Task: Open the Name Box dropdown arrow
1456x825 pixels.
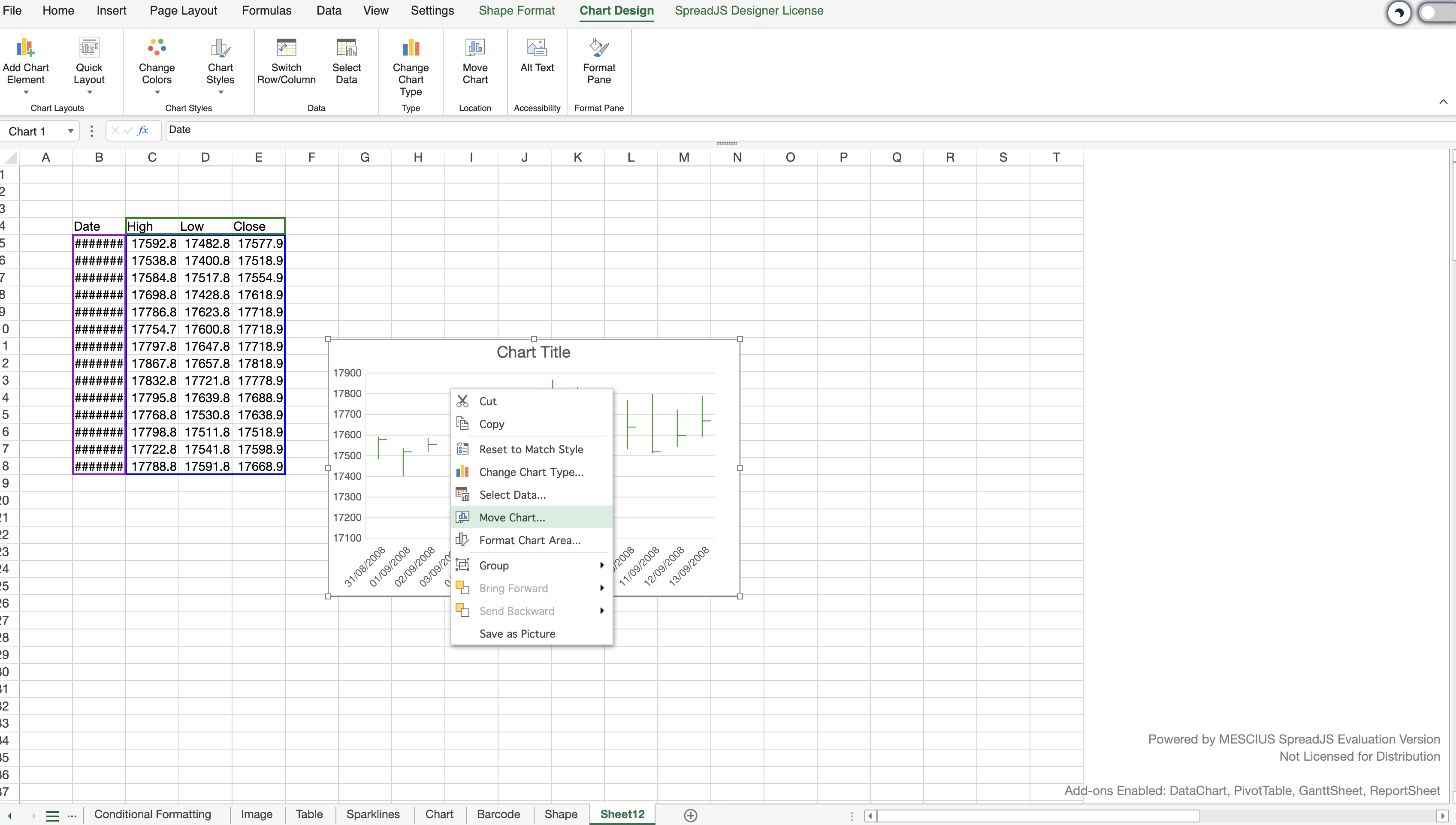Action: click(x=70, y=132)
